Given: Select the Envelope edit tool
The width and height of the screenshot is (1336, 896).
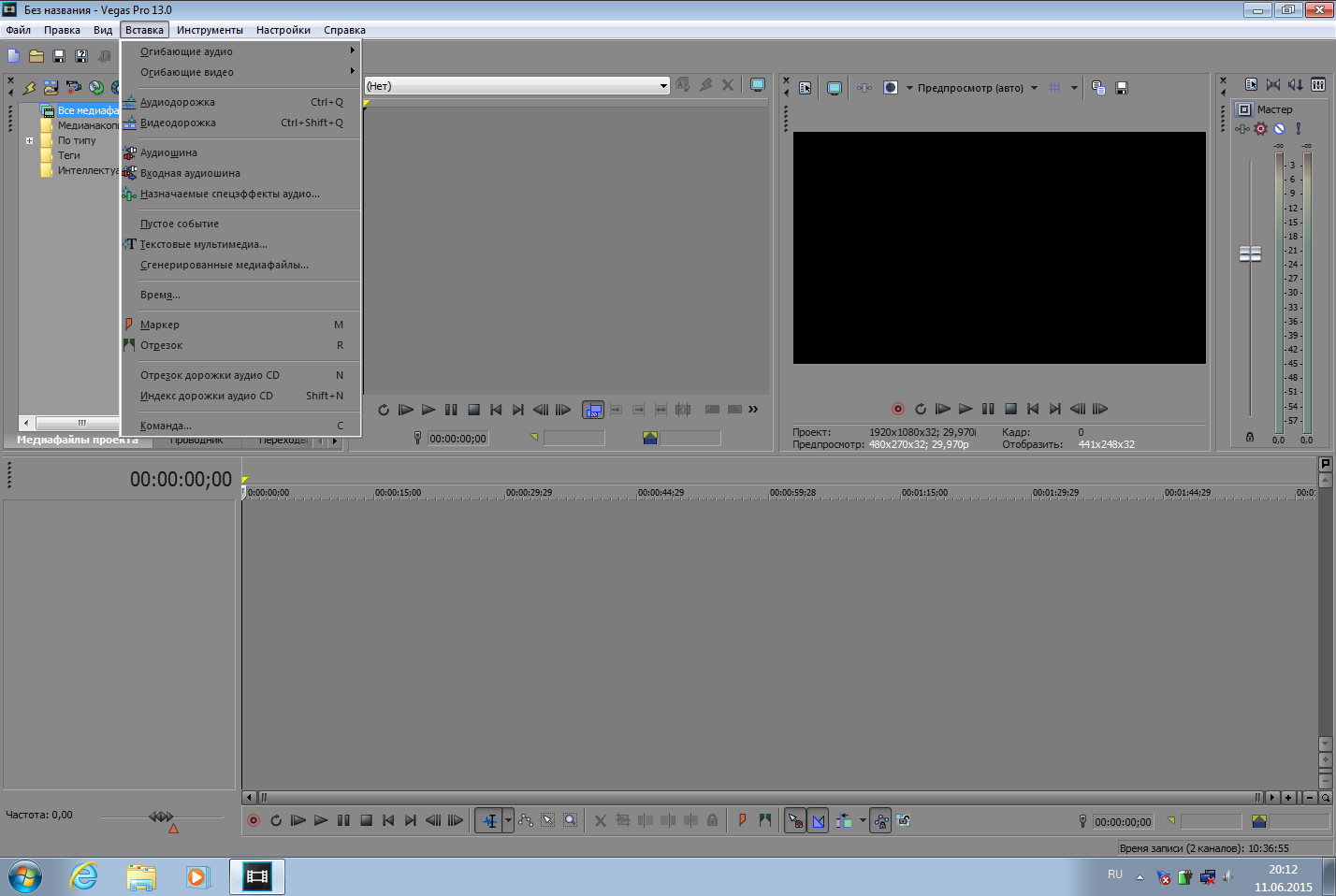Looking at the screenshot, I should point(526,820).
